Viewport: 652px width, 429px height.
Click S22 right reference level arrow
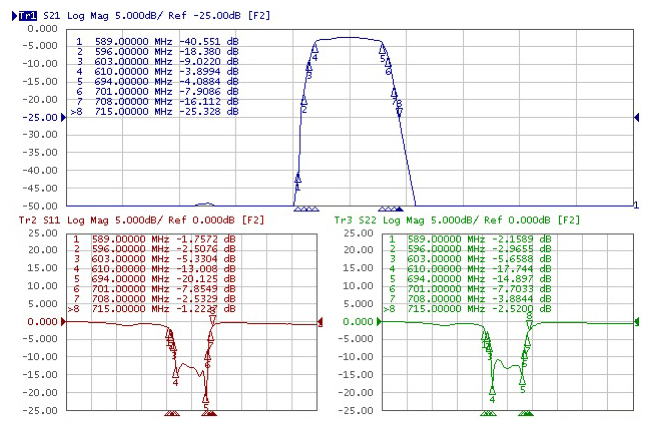[640, 322]
